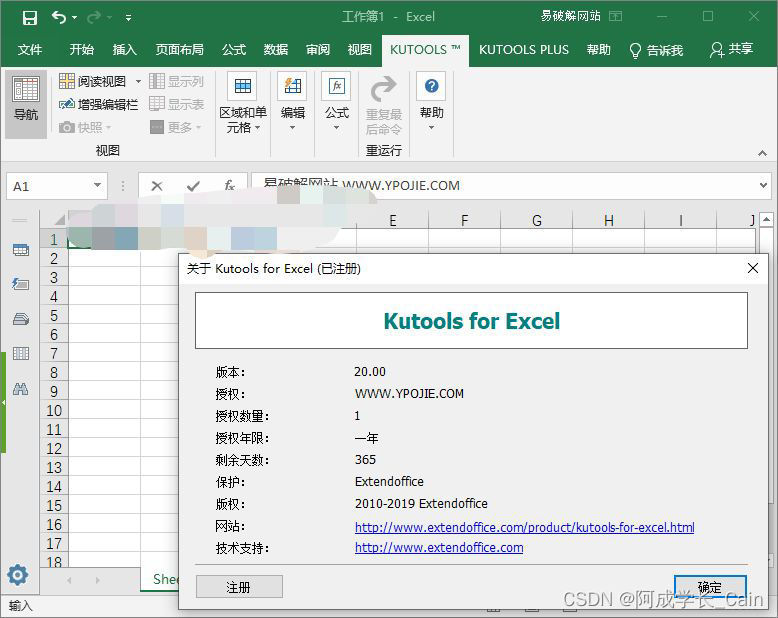The image size is (778, 618).
Task: Open Find and Replace binoculars icon
Action: pos(21,389)
